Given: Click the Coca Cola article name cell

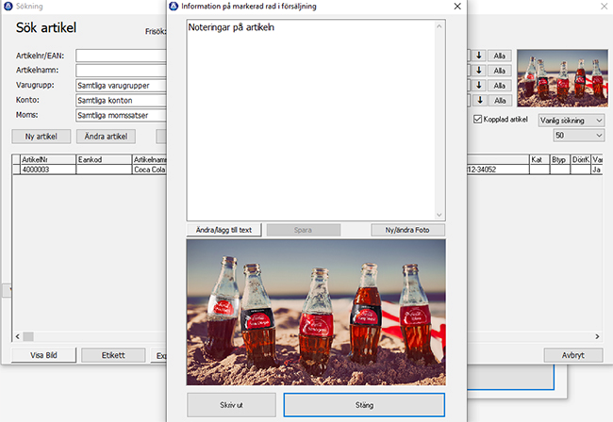Looking at the screenshot, I should coord(149,169).
